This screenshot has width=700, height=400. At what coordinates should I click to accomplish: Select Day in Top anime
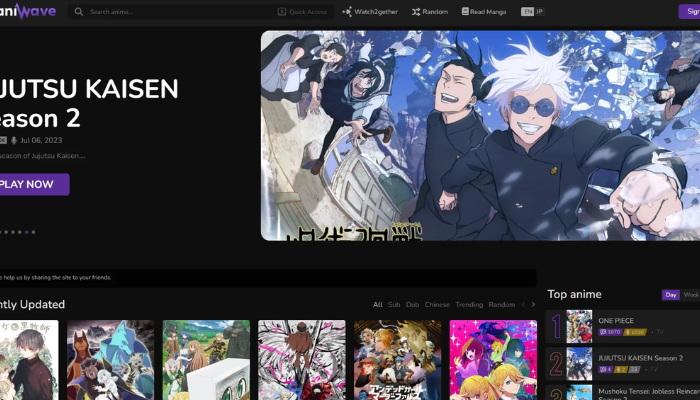pyautogui.click(x=671, y=295)
